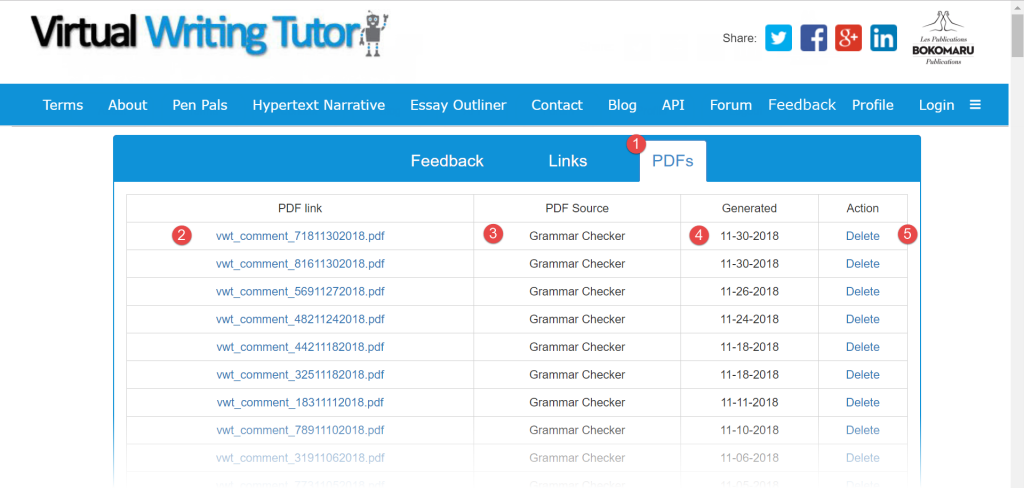Screen dimensions: 1024x488
Task: Click the Action column header
Action: 863,208
